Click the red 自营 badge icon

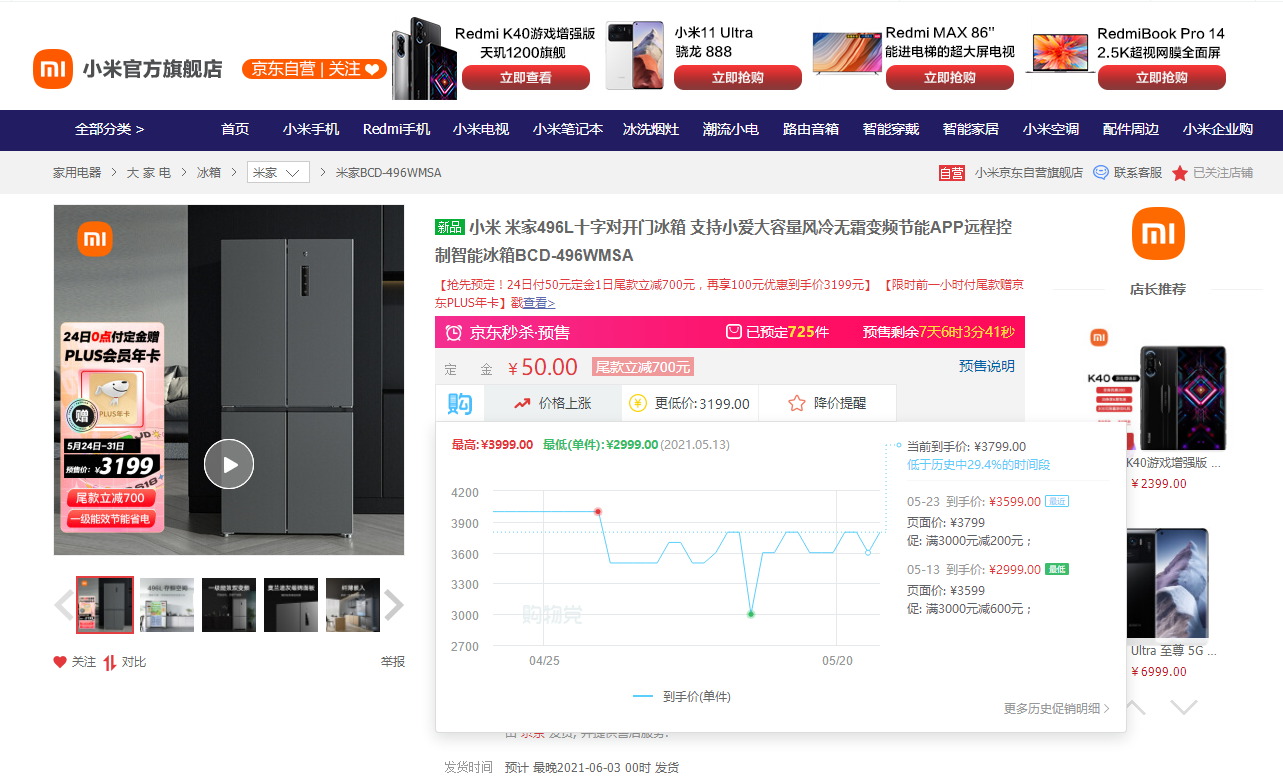[x=952, y=173]
